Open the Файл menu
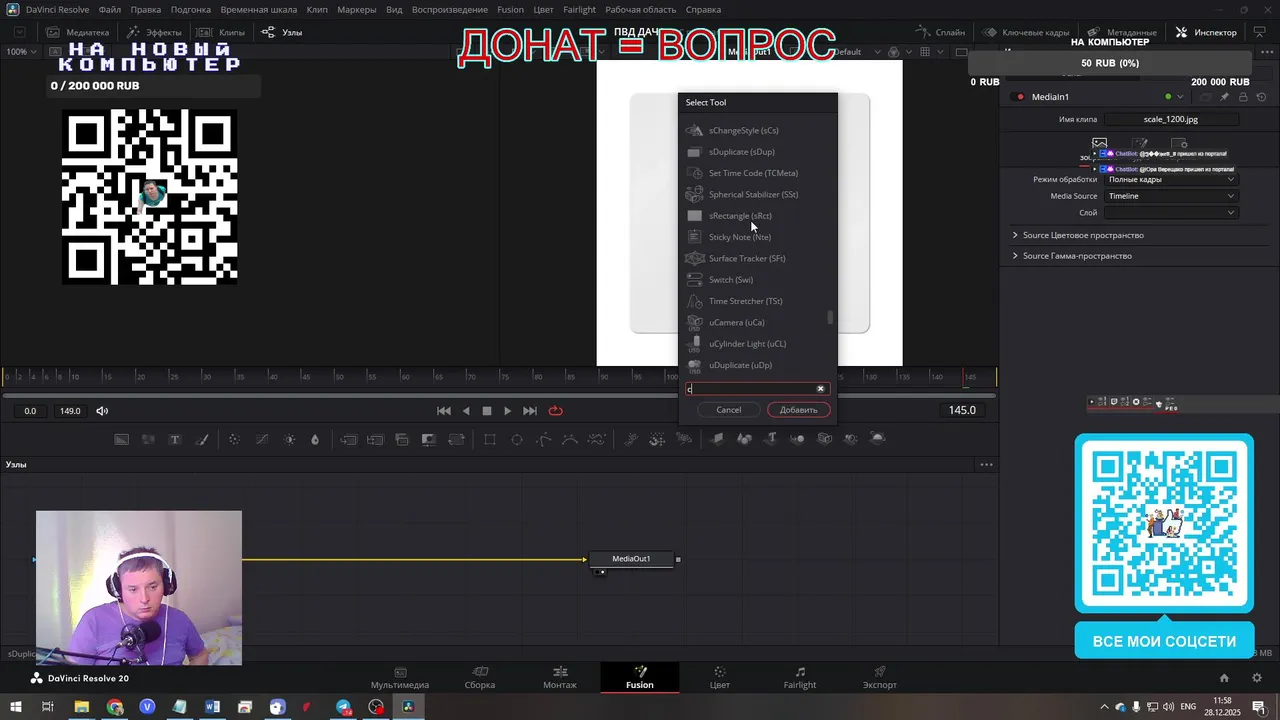The height and width of the screenshot is (720, 1280). (110, 10)
